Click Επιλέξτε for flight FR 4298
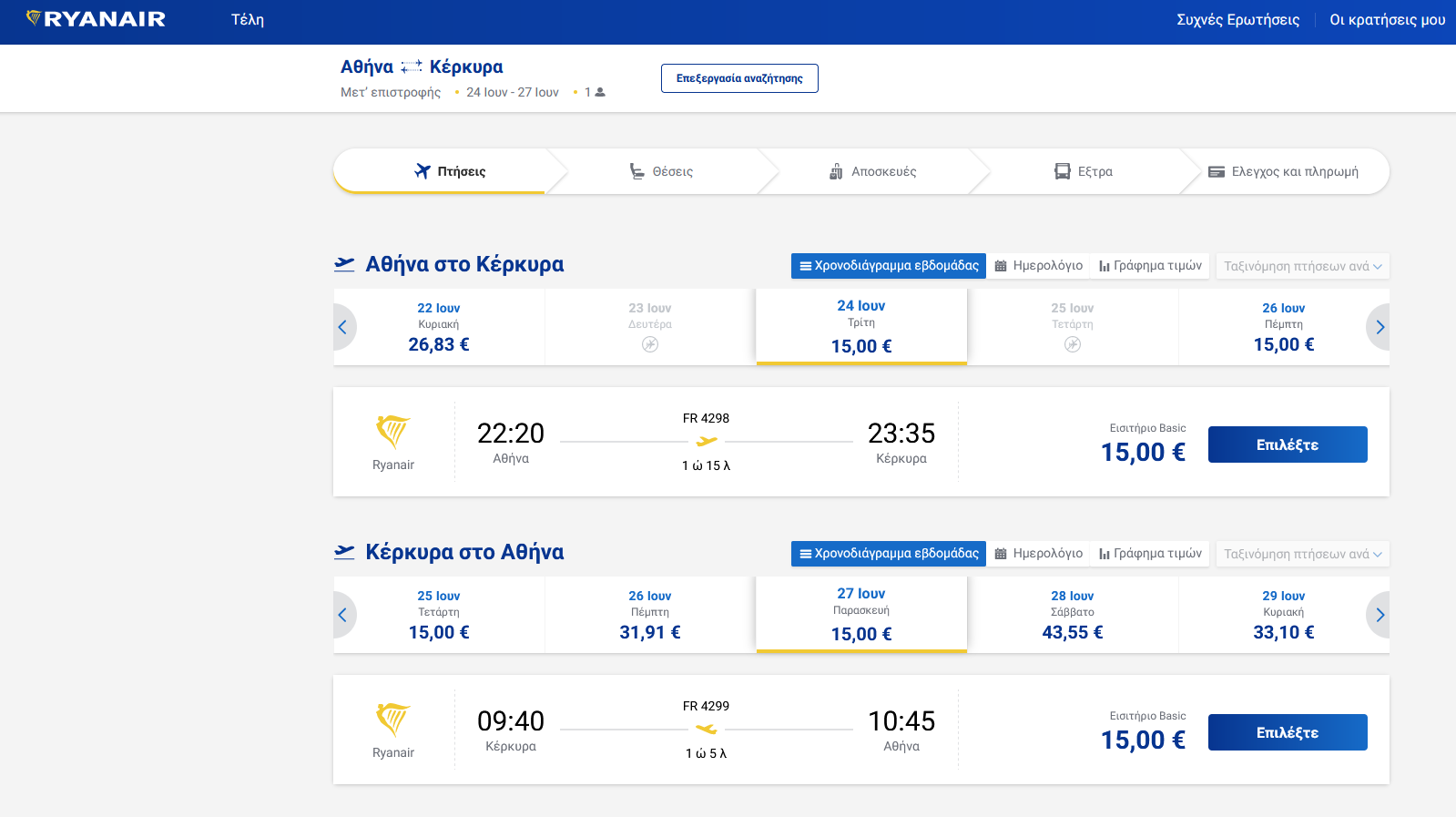Image resolution: width=1456 pixels, height=817 pixels. 1288,444
